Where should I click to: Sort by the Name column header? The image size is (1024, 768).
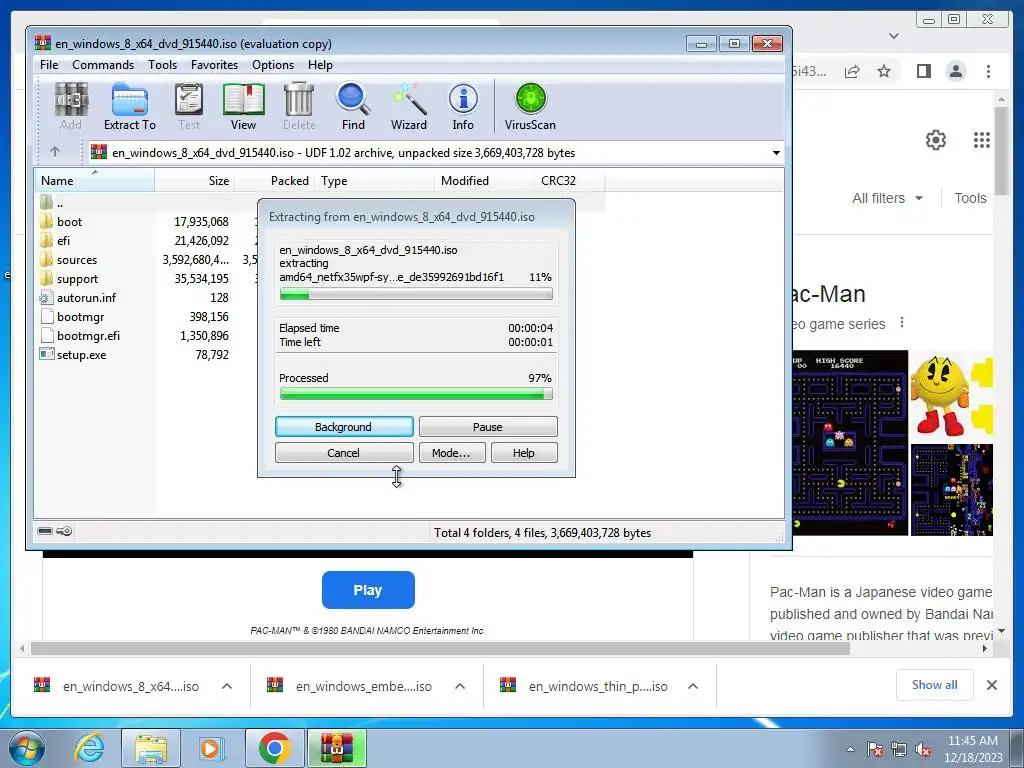(94, 181)
